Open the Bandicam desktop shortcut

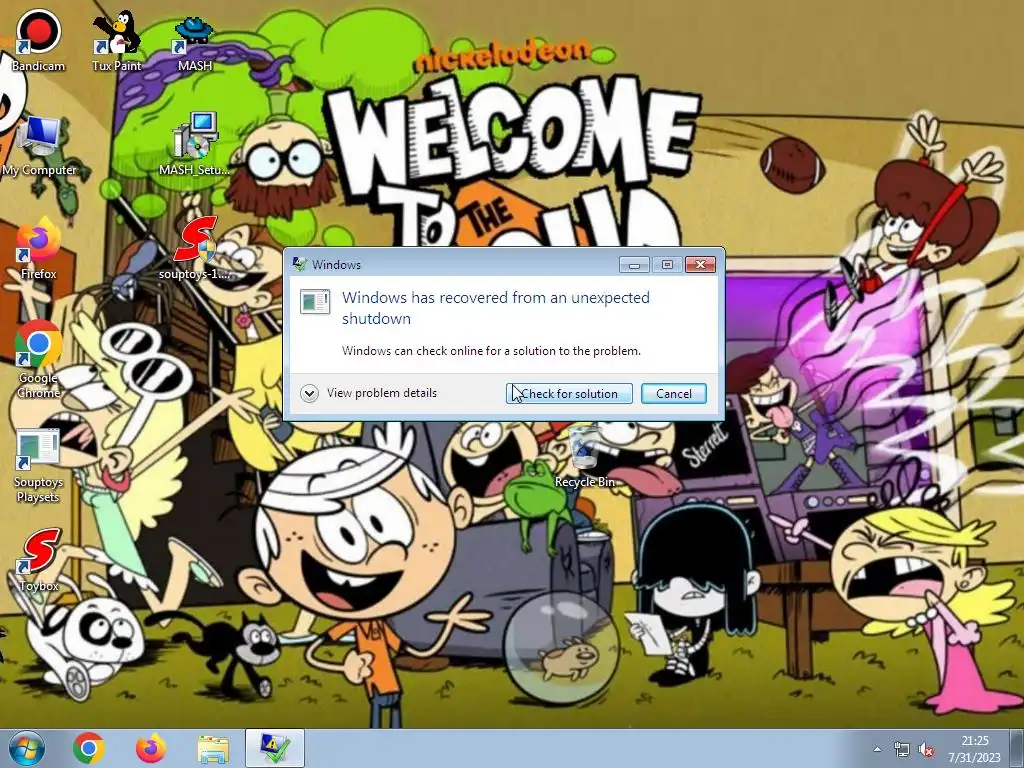(x=39, y=40)
